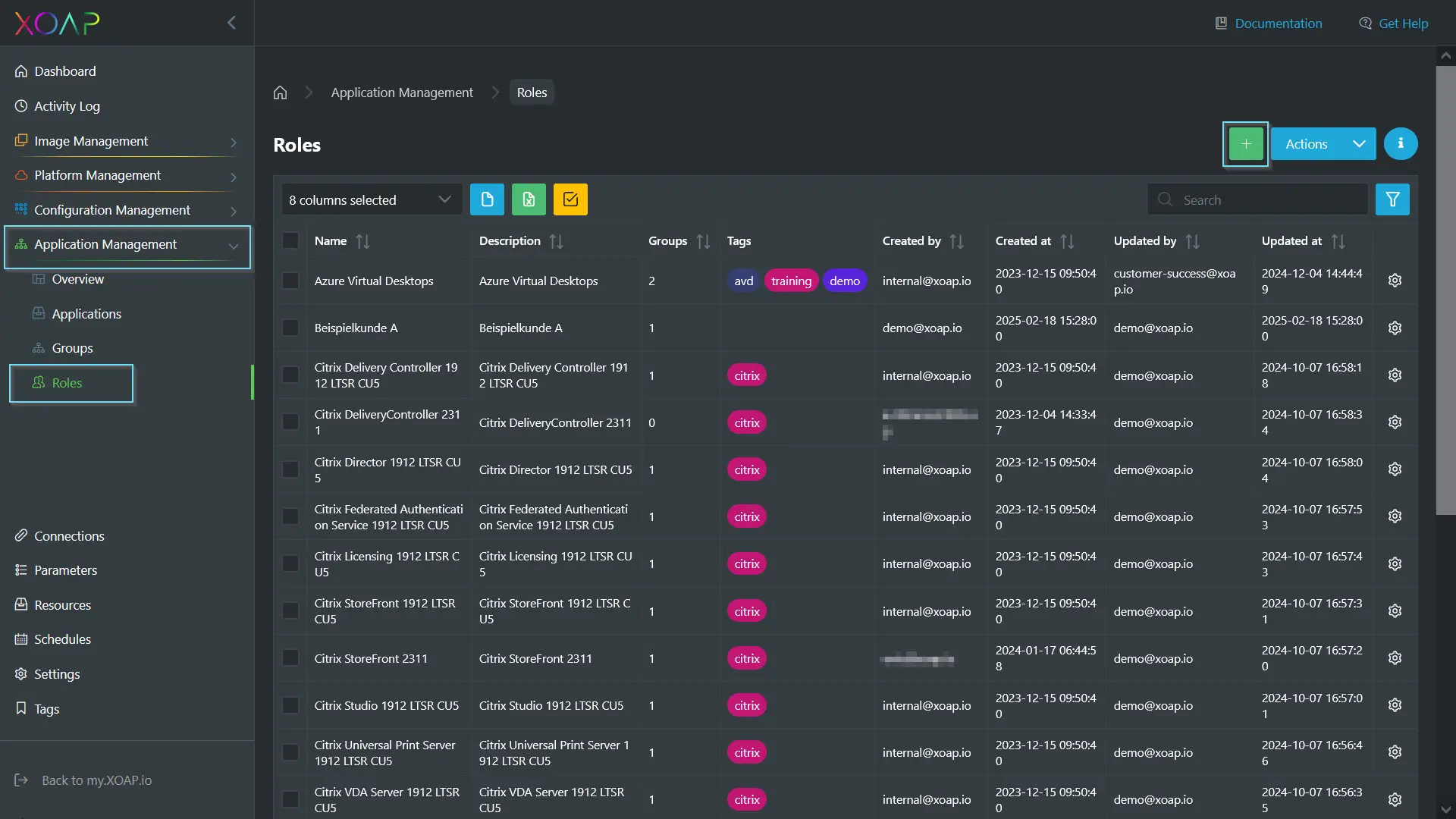Open the 8 columns selected dropdown
The width and height of the screenshot is (1456, 819).
point(371,199)
